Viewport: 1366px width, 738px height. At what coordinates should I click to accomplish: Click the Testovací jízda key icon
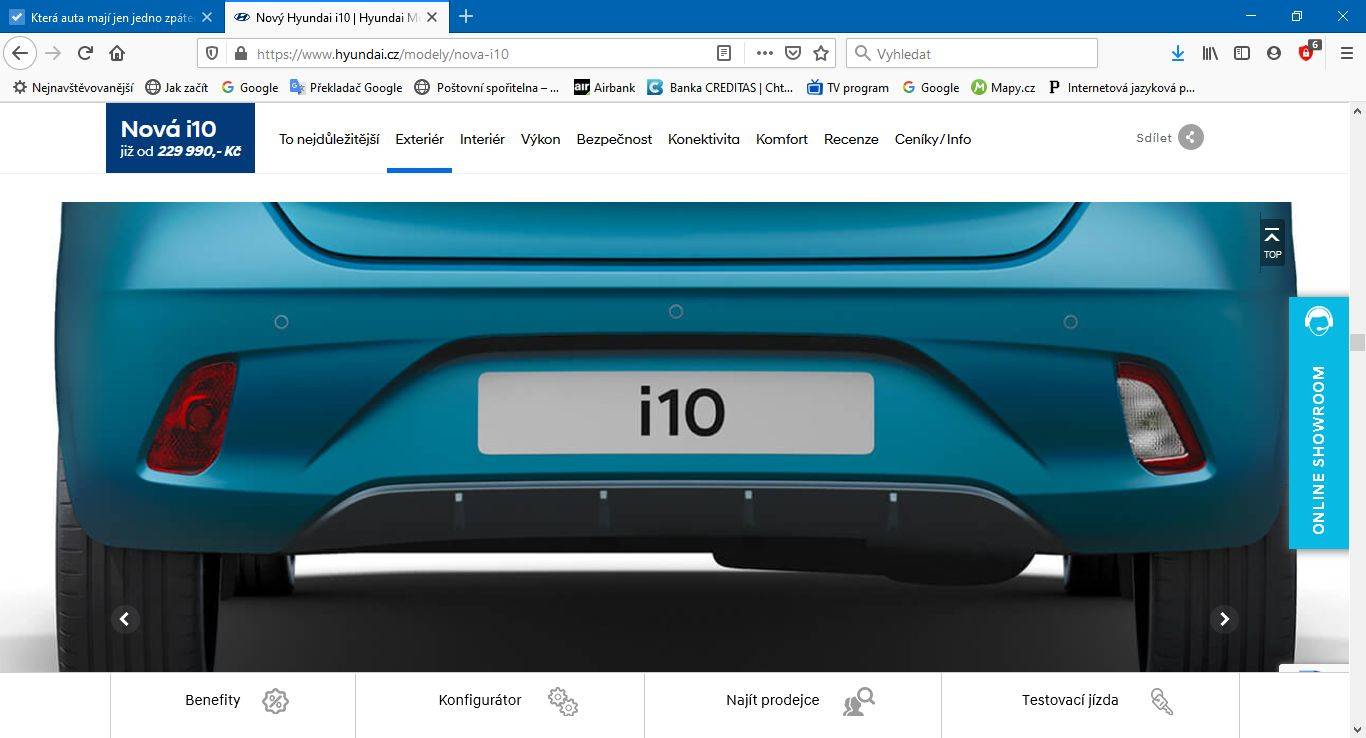point(1161,701)
